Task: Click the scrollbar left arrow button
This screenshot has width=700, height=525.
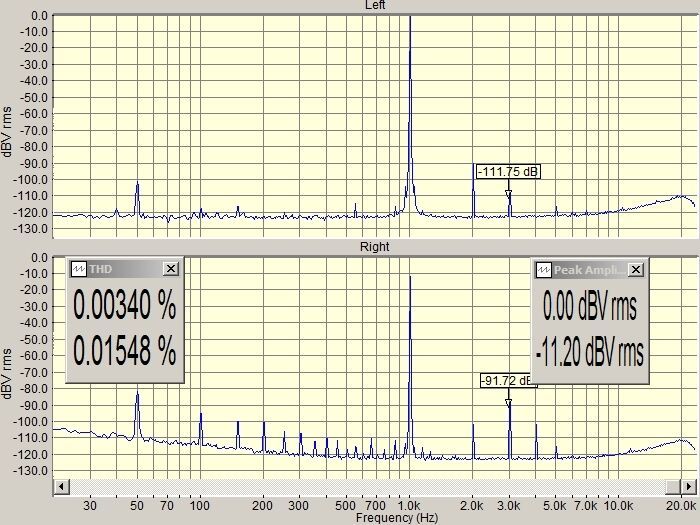Action: point(62,486)
